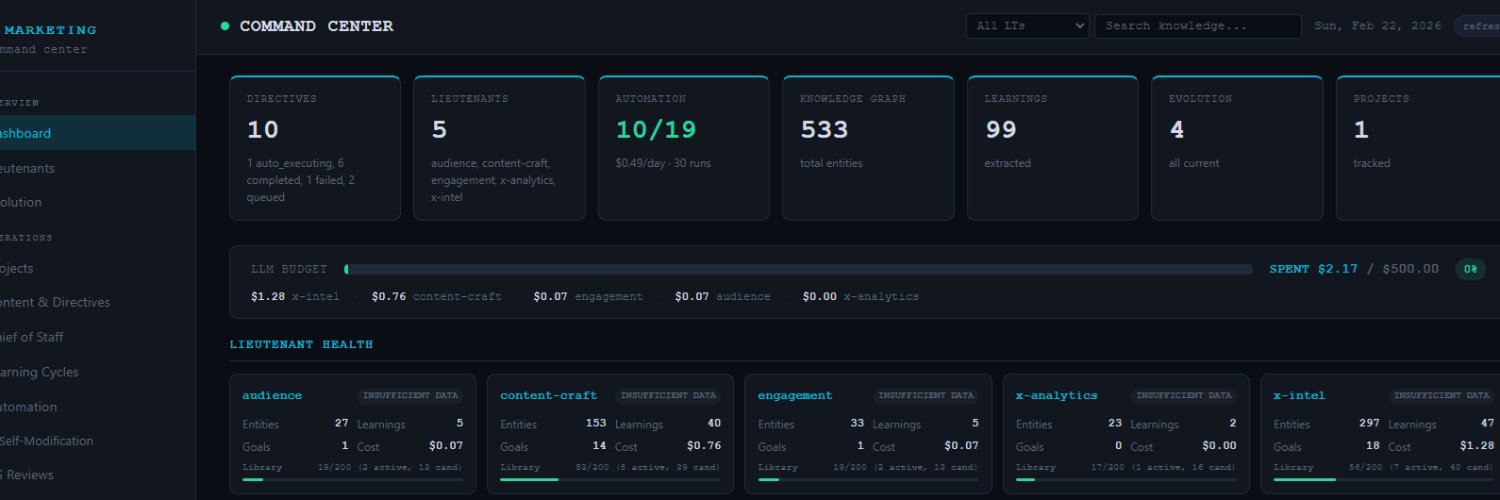Click the $0.76 content-craft budget entry

(436, 296)
